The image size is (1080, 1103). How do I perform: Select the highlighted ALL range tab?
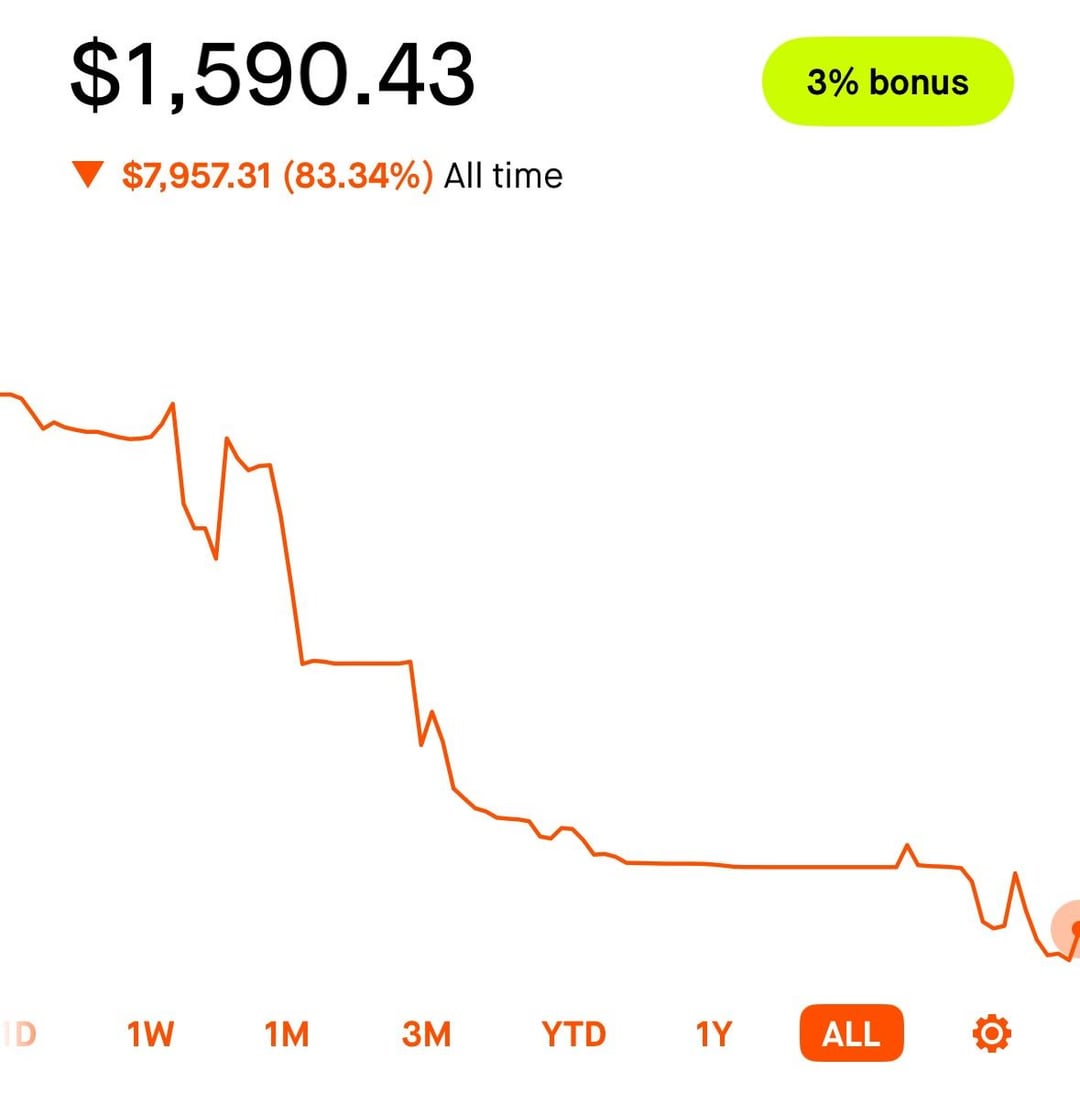[x=850, y=1034]
